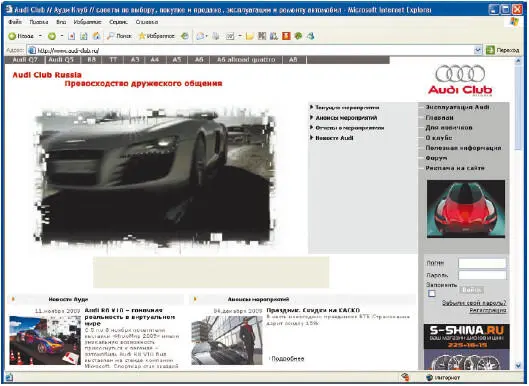Open Mail icon dropdown arrow

[206, 36]
